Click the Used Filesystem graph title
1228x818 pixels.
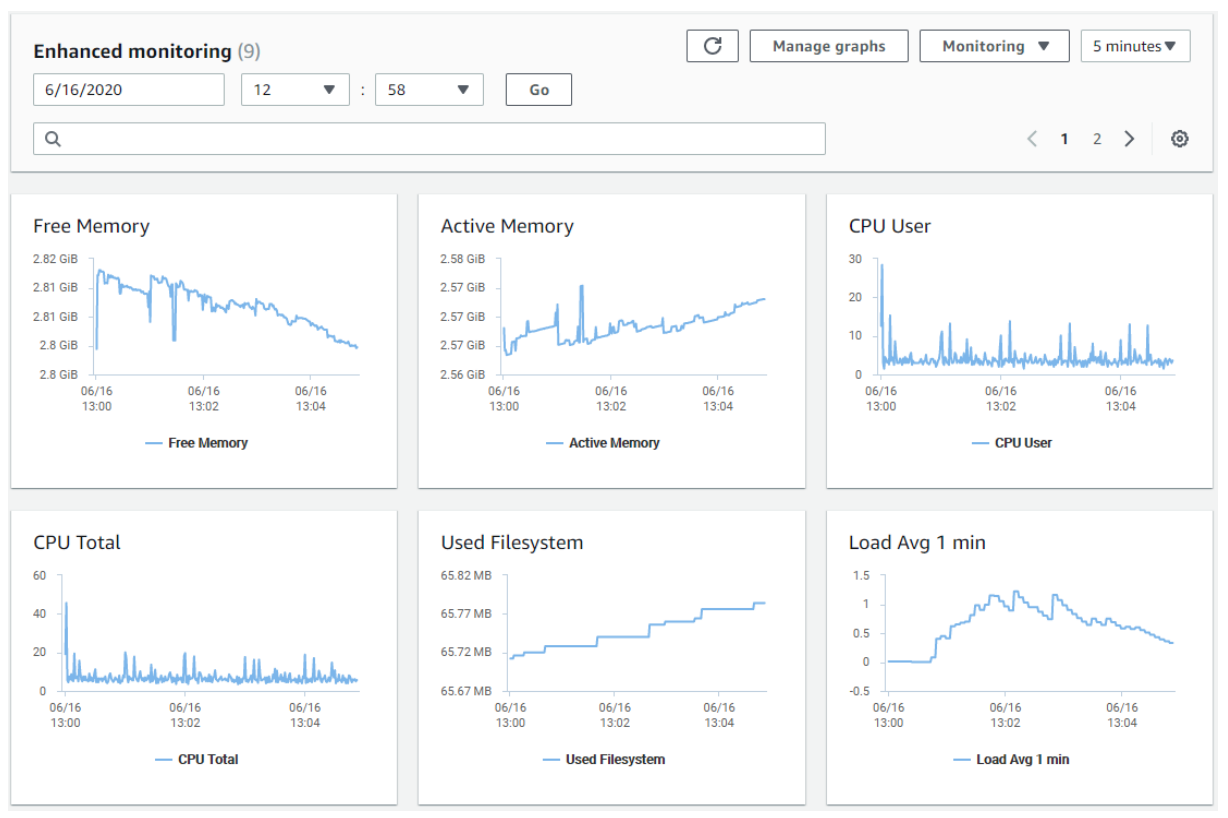(512, 542)
